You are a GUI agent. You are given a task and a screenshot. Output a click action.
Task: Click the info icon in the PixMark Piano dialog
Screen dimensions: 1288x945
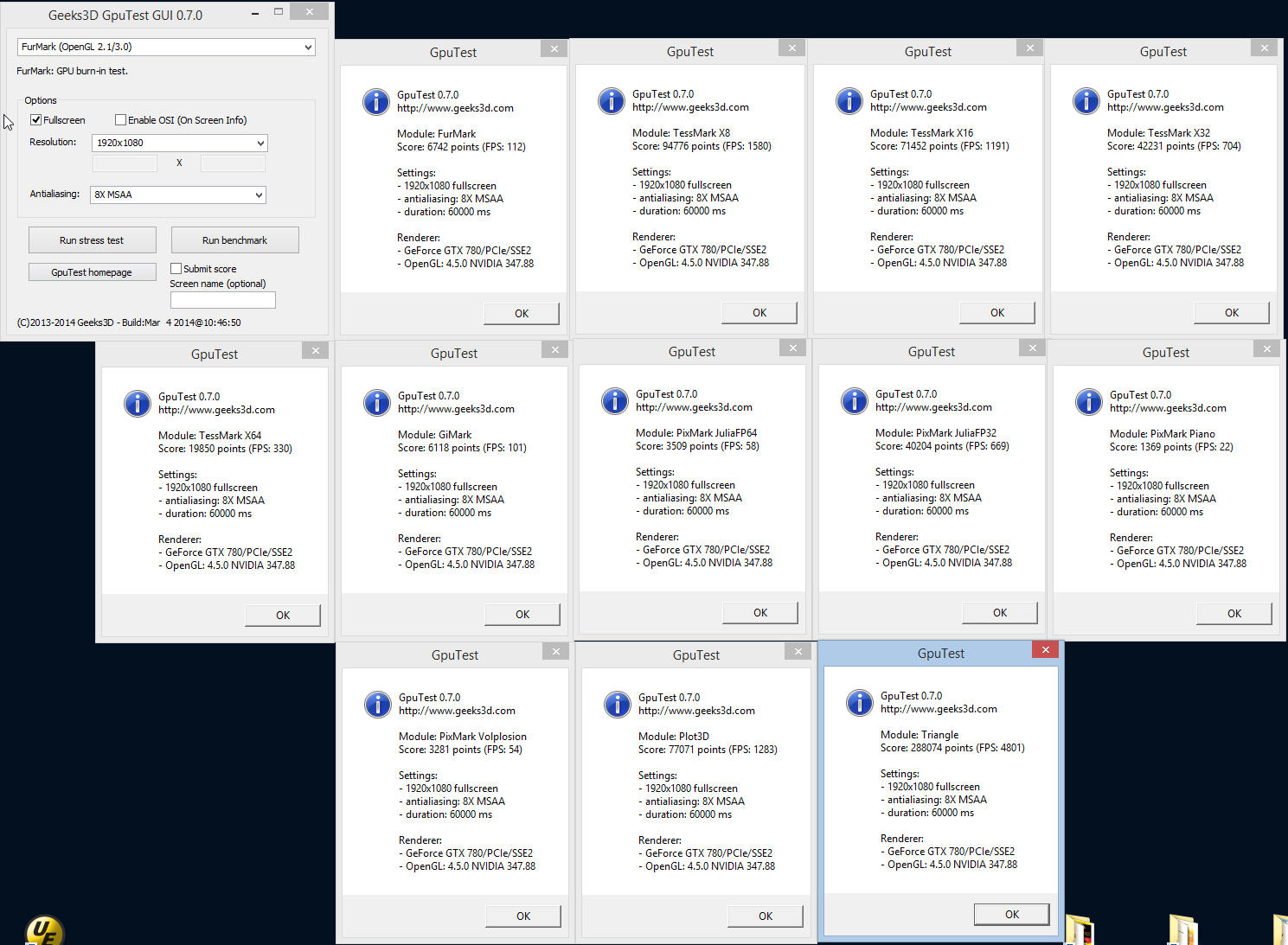(x=1089, y=402)
